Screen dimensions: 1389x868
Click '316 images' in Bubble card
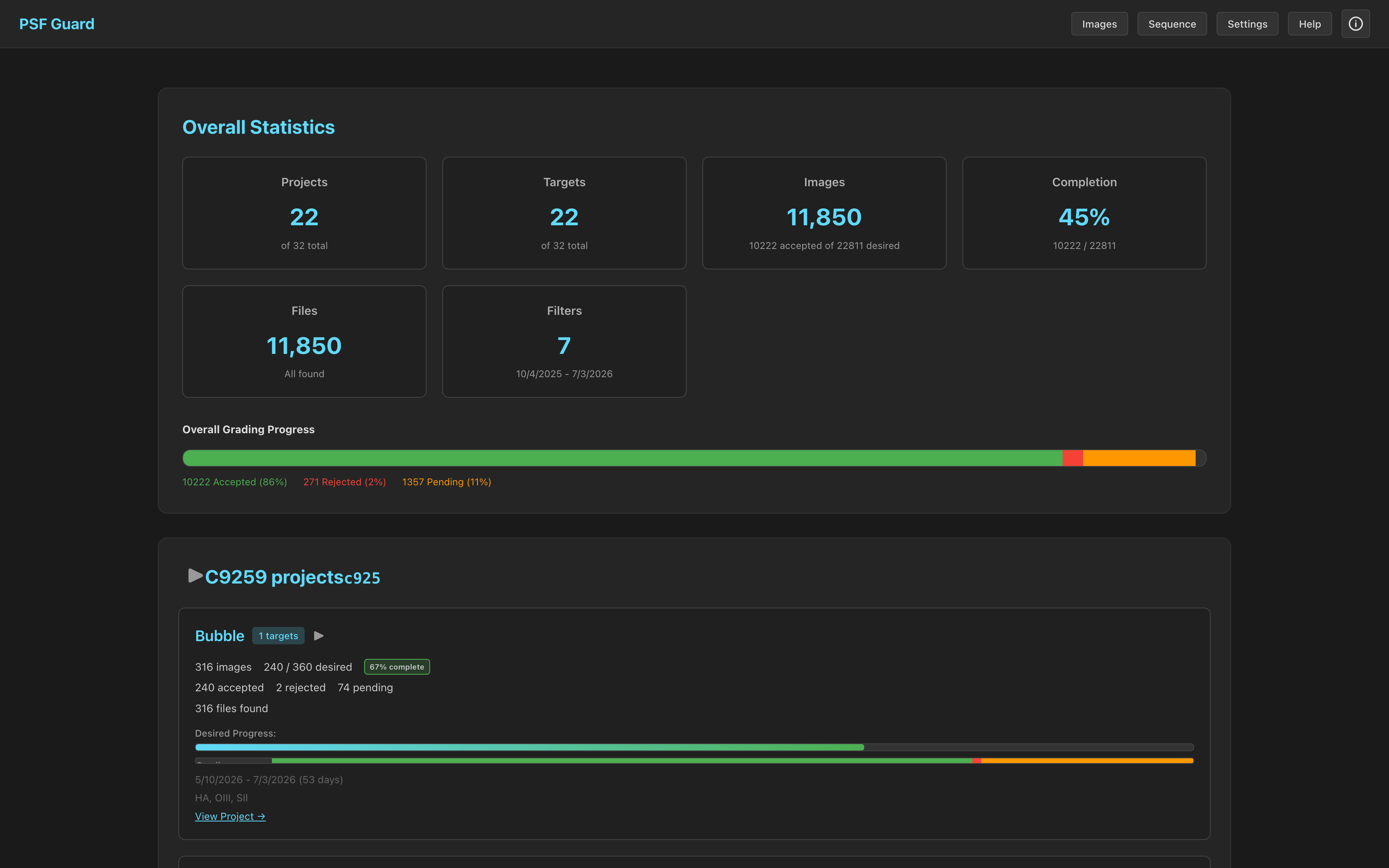pos(223,666)
